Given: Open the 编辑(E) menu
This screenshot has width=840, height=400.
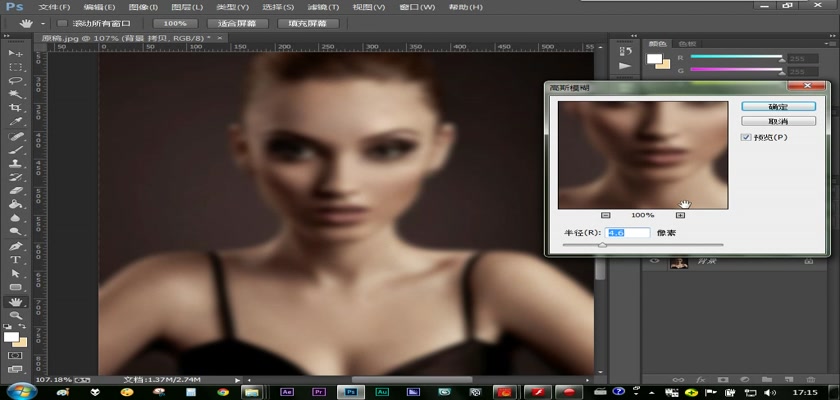Looking at the screenshot, I should (99, 7).
